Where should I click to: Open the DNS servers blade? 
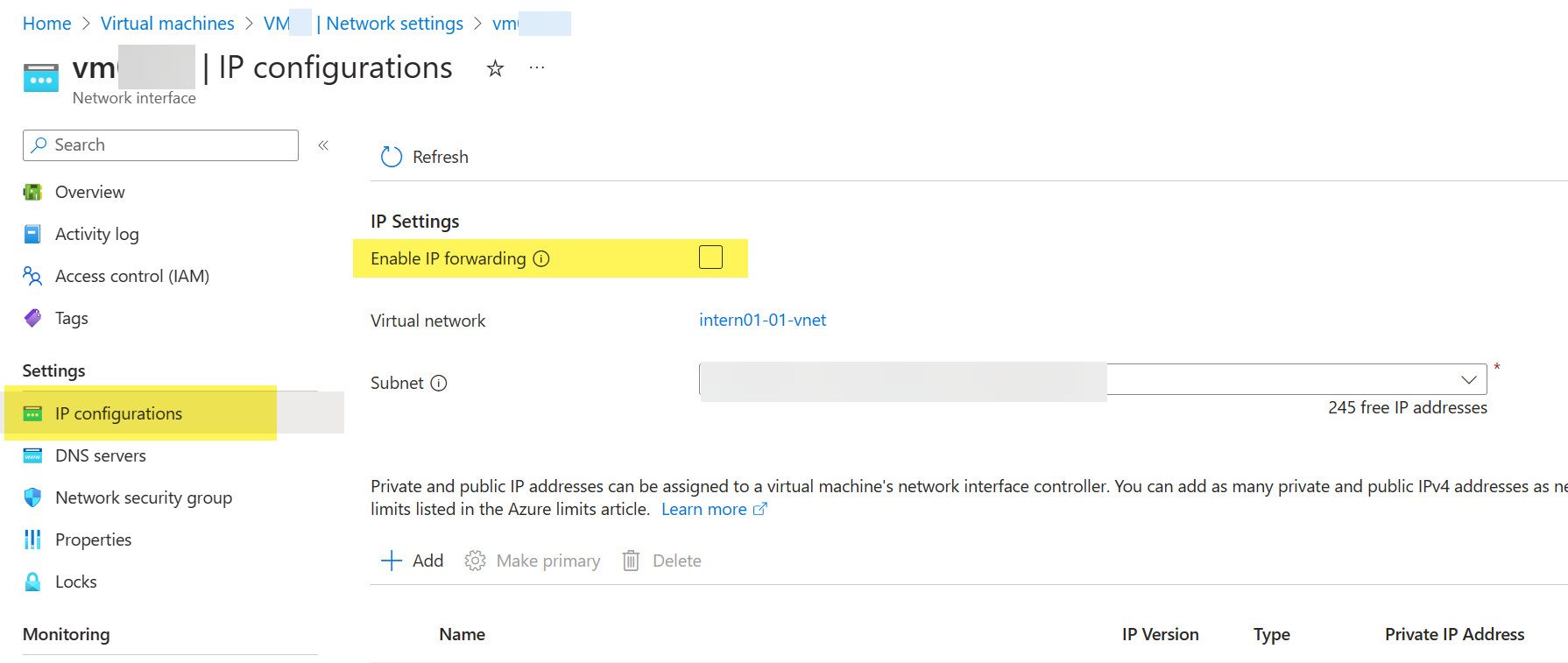click(100, 455)
